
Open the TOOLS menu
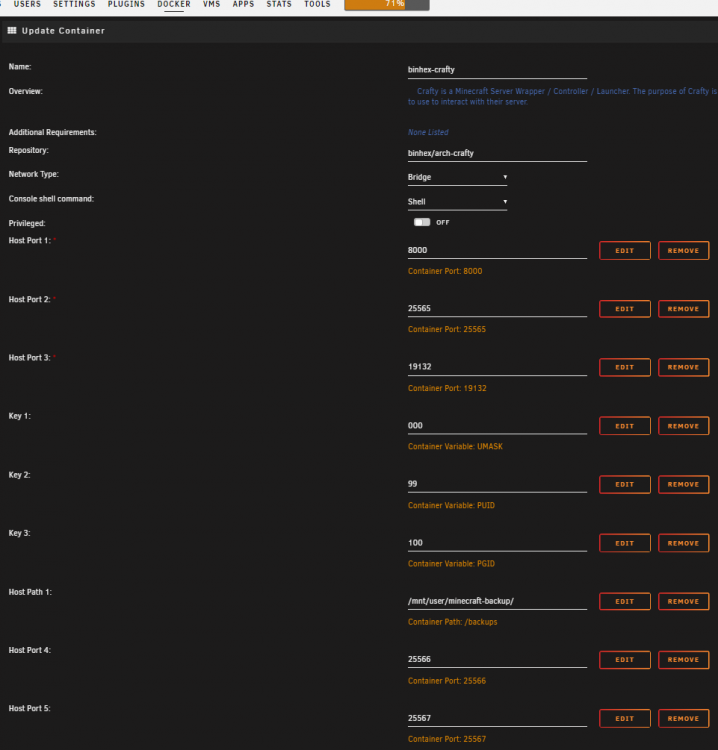pos(317,4)
